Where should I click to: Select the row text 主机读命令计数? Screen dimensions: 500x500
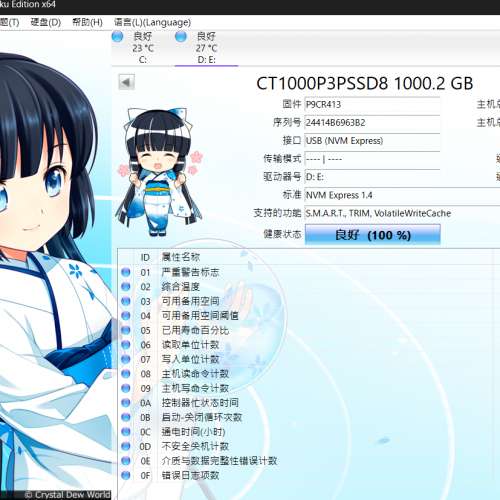coord(195,374)
